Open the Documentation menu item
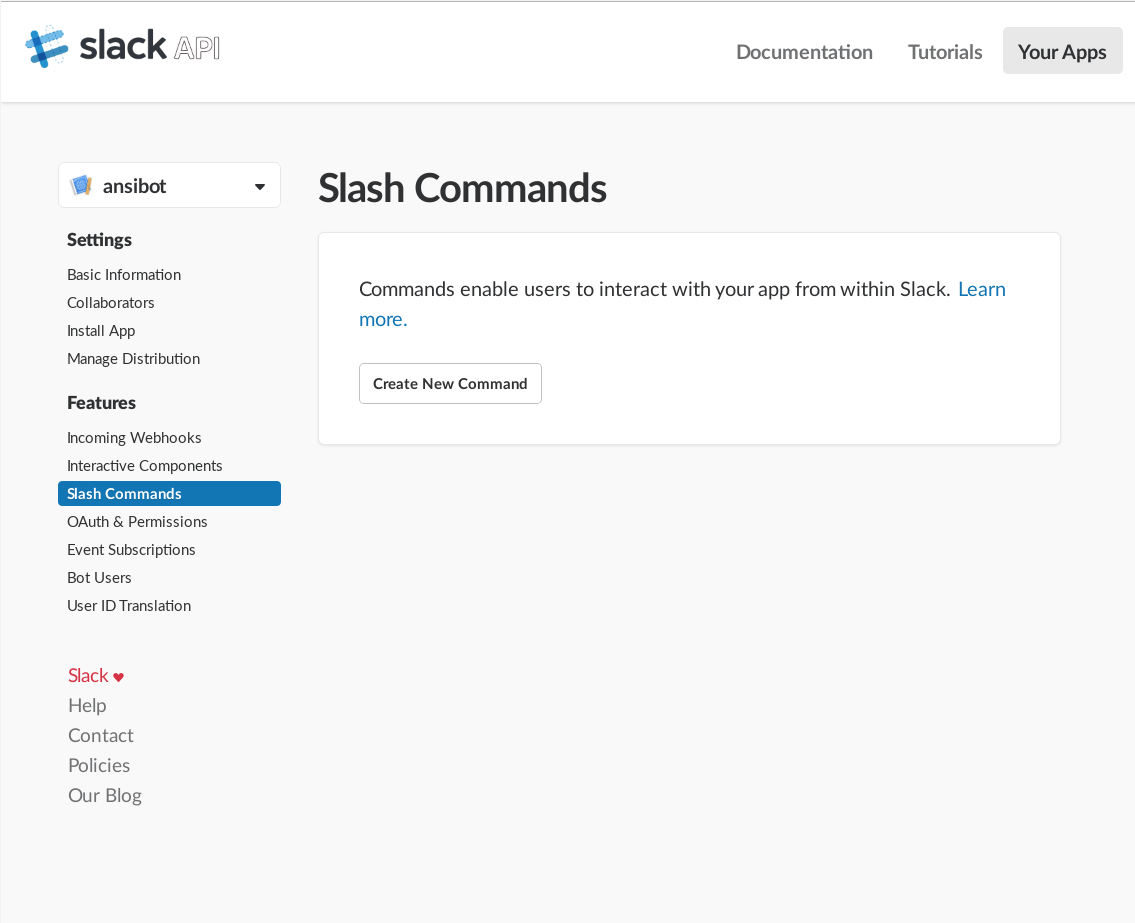The width and height of the screenshot is (1135, 923). (x=804, y=52)
